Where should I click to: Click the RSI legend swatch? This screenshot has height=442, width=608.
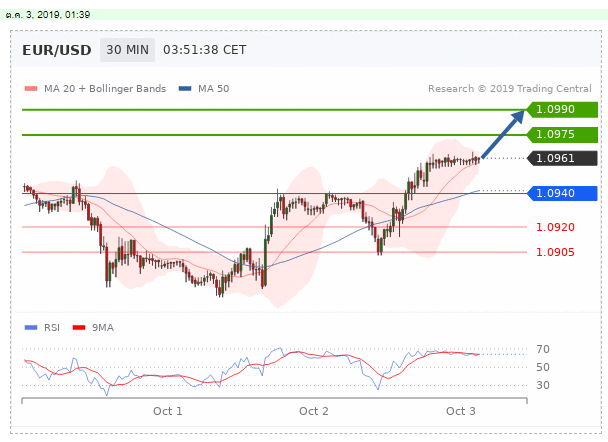[31, 328]
